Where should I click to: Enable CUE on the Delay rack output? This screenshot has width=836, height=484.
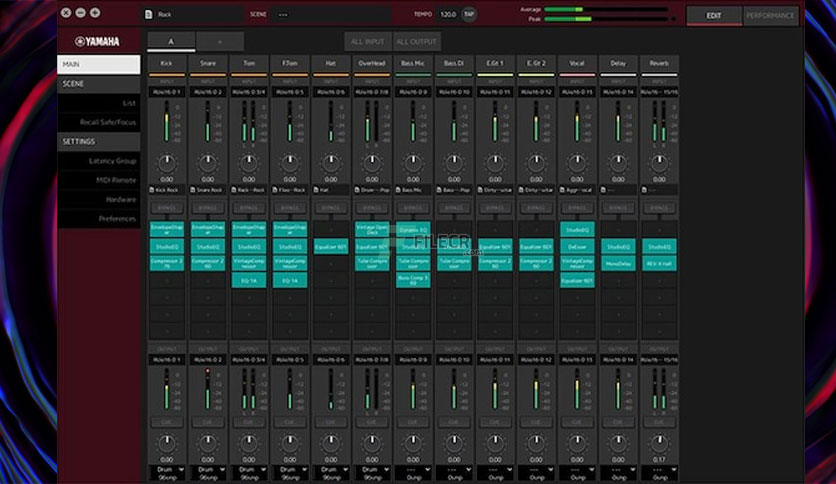[x=618, y=422]
